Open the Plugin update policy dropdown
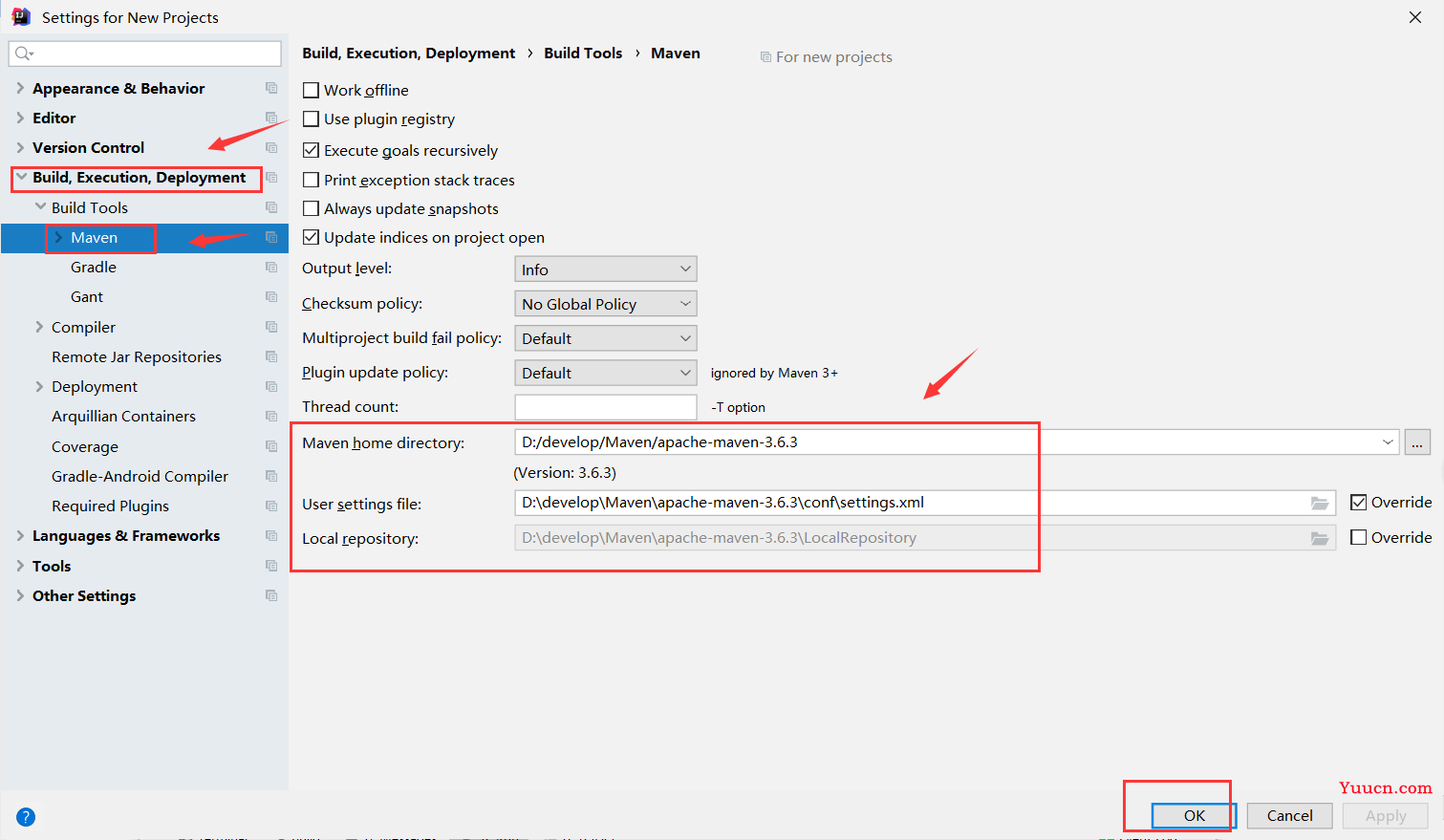The width and height of the screenshot is (1444, 840). (x=606, y=373)
